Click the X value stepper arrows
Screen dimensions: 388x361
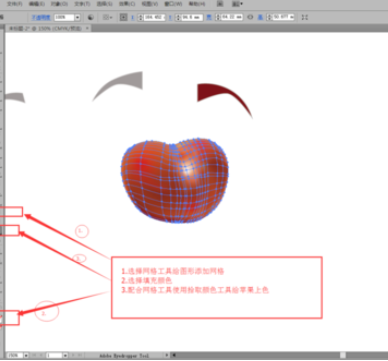pos(140,17)
